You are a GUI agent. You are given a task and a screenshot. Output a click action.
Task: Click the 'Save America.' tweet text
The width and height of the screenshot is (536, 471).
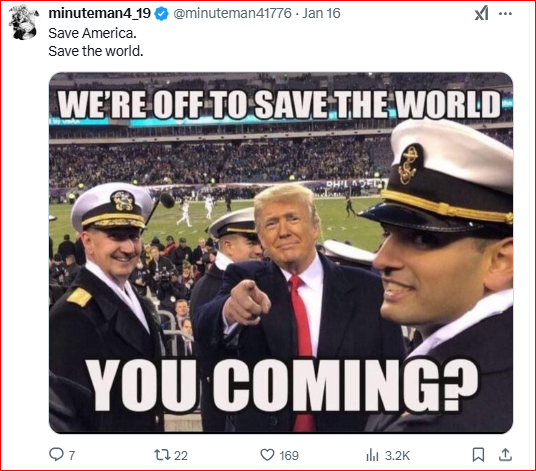[93, 33]
